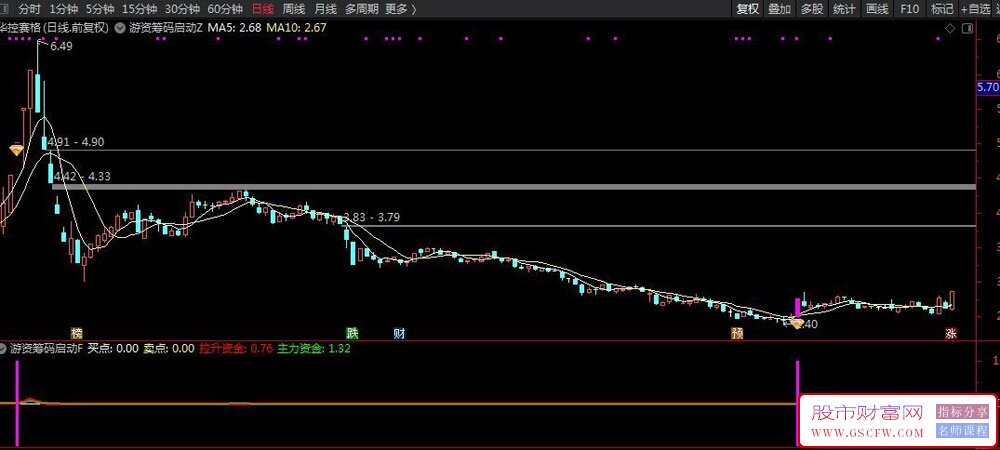Click the 主力资金: 1.32 value
The image size is (1000, 450).
pyautogui.click(x=314, y=349)
